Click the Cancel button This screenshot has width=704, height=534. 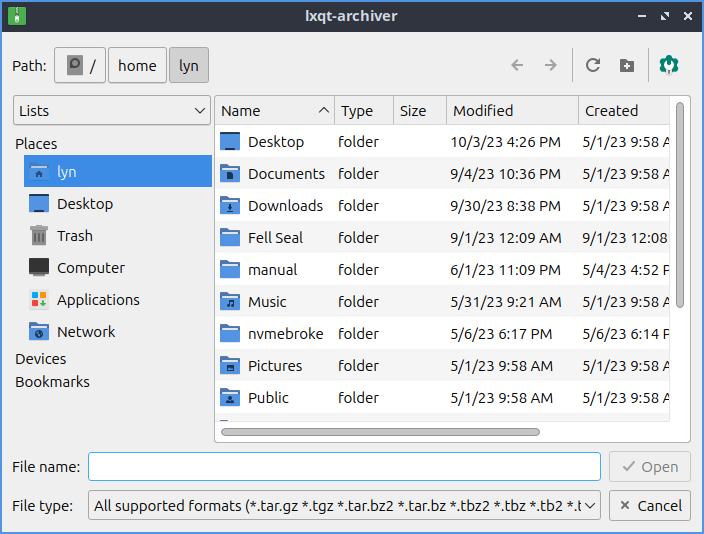pos(649,506)
